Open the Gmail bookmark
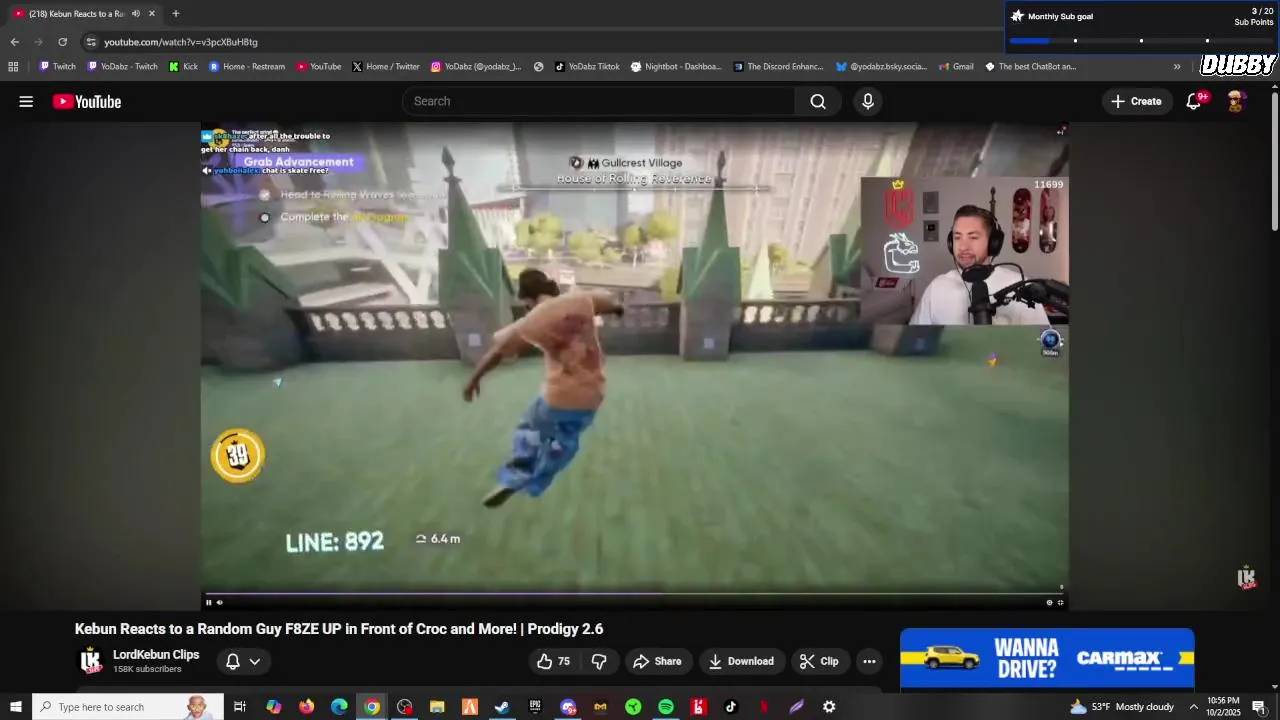Screen dimensions: 1280x720 (x=955, y=67)
